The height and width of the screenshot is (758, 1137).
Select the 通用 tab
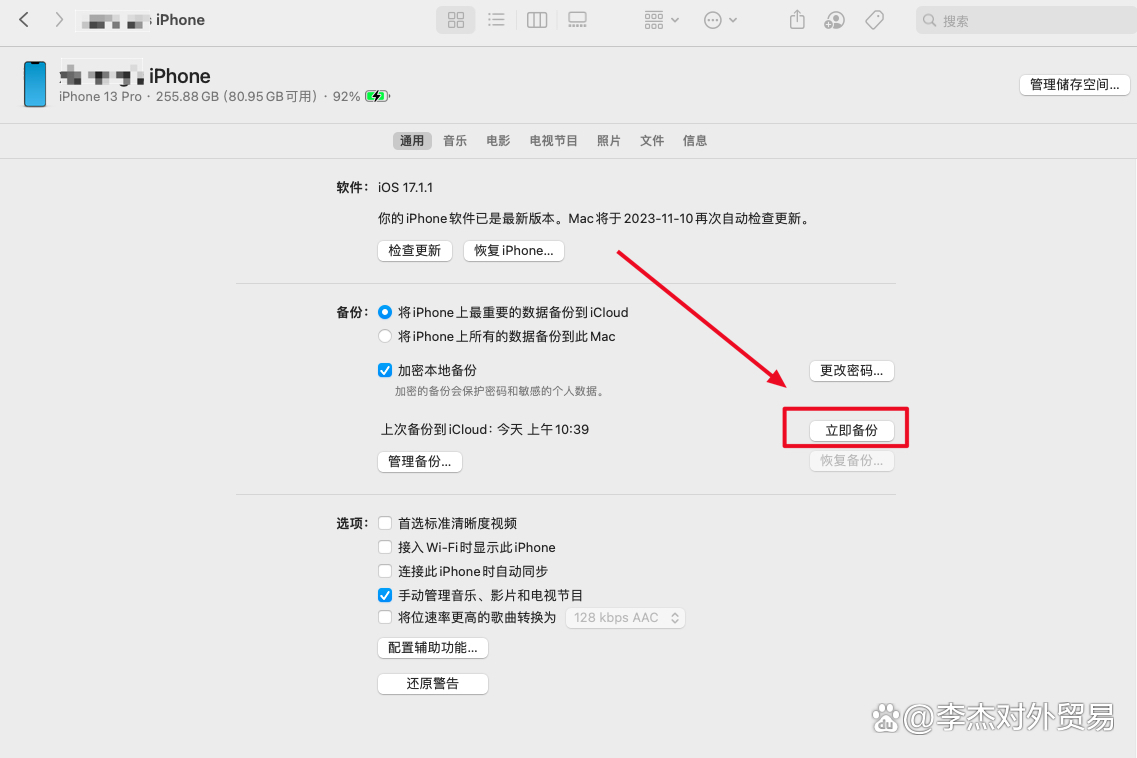point(412,141)
